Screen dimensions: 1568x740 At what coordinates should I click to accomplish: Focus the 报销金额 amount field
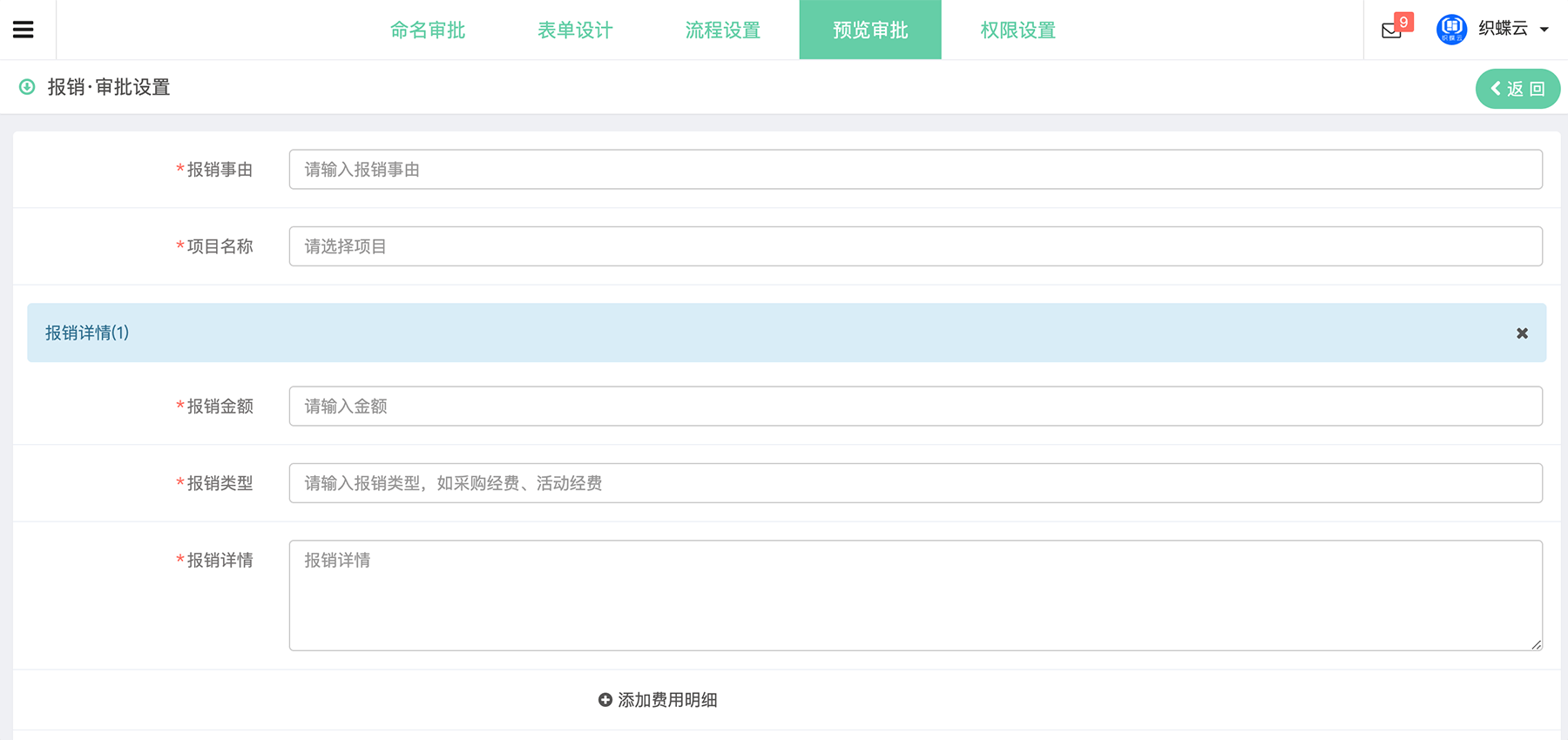[916, 407]
